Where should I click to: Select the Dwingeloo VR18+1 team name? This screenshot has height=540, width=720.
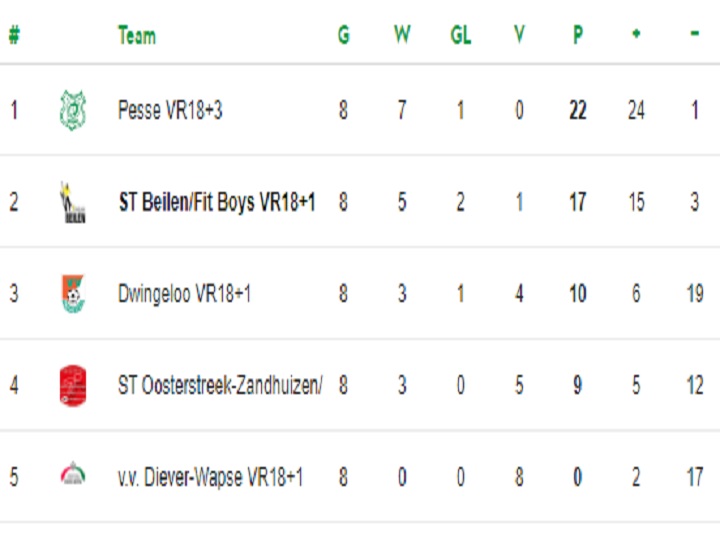pos(185,294)
